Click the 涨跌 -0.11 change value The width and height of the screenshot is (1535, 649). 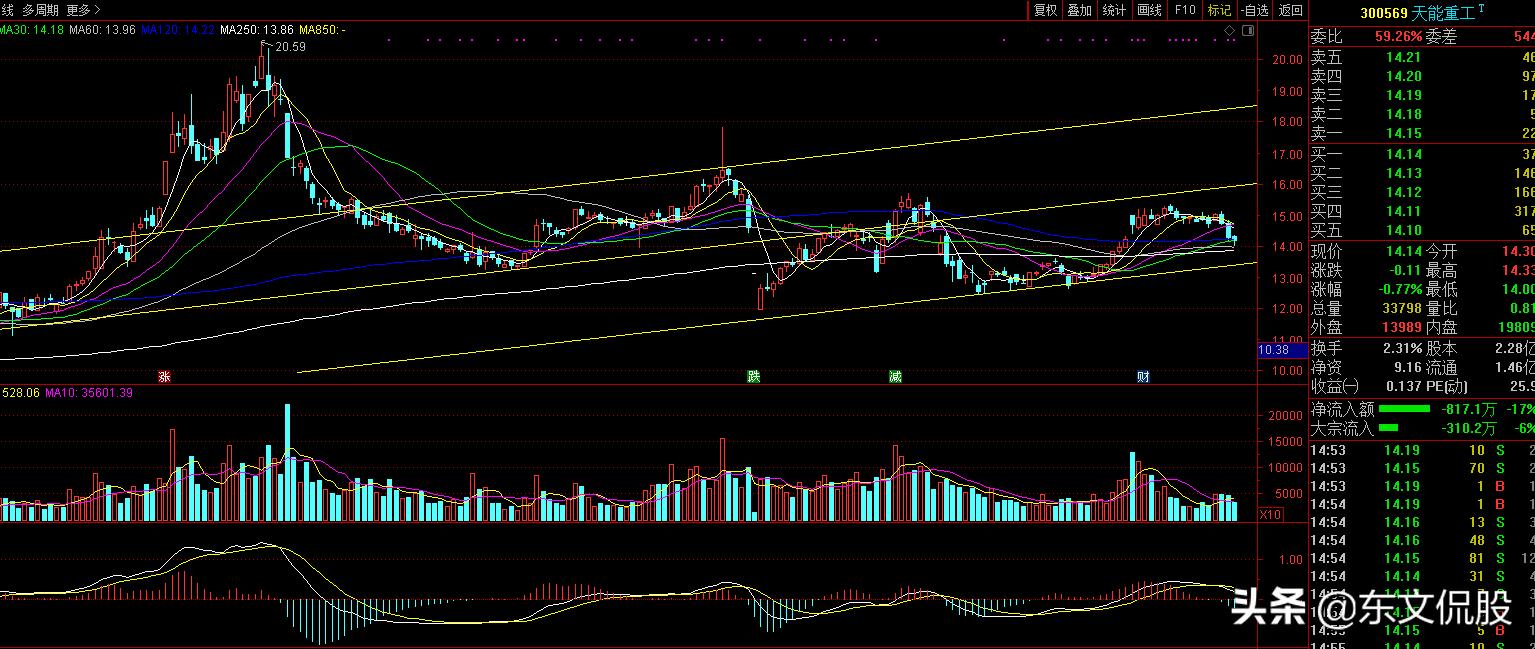pyautogui.click(x=1404, y=270)
